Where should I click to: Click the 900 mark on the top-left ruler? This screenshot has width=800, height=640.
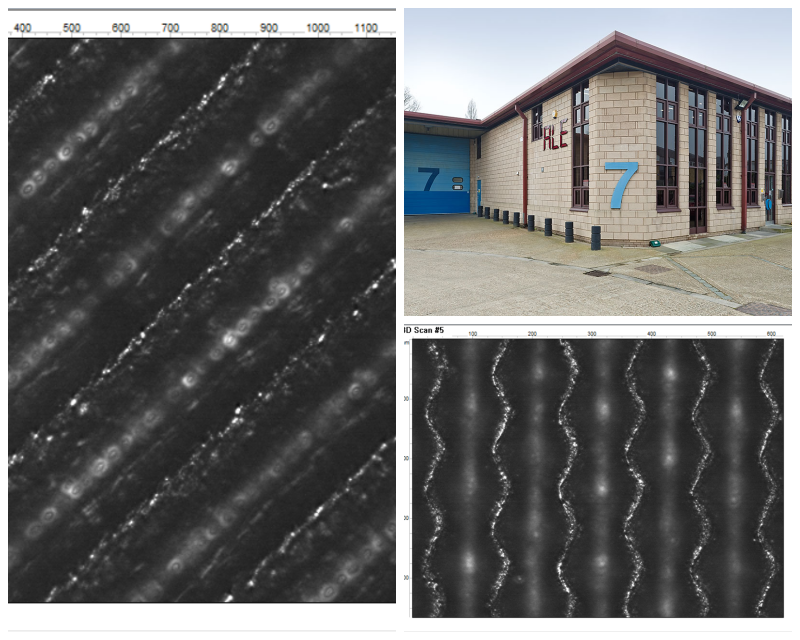click(269, 28)
